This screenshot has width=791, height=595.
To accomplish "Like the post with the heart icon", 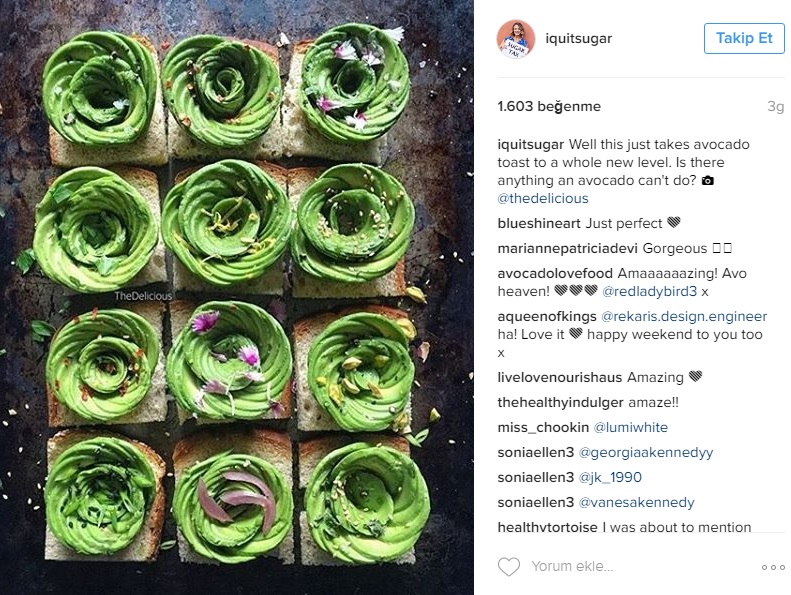I will click(x=508, y=567).
